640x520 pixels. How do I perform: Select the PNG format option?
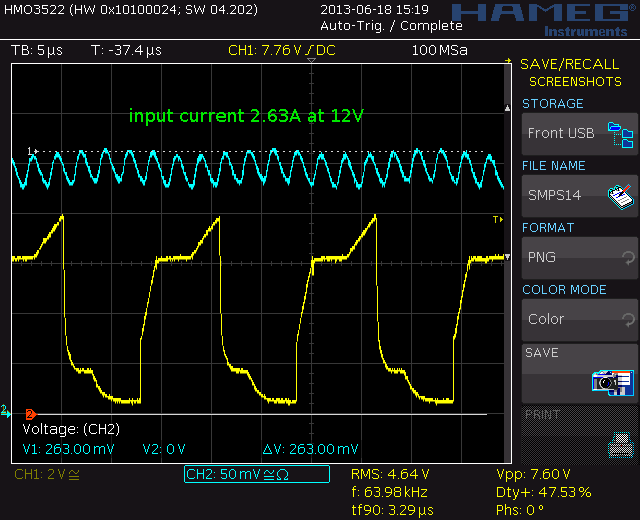(579, 258)
